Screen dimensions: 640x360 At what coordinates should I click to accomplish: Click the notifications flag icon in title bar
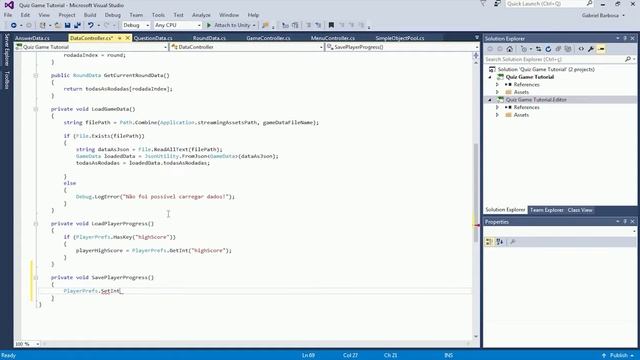(x=483, y=4)
